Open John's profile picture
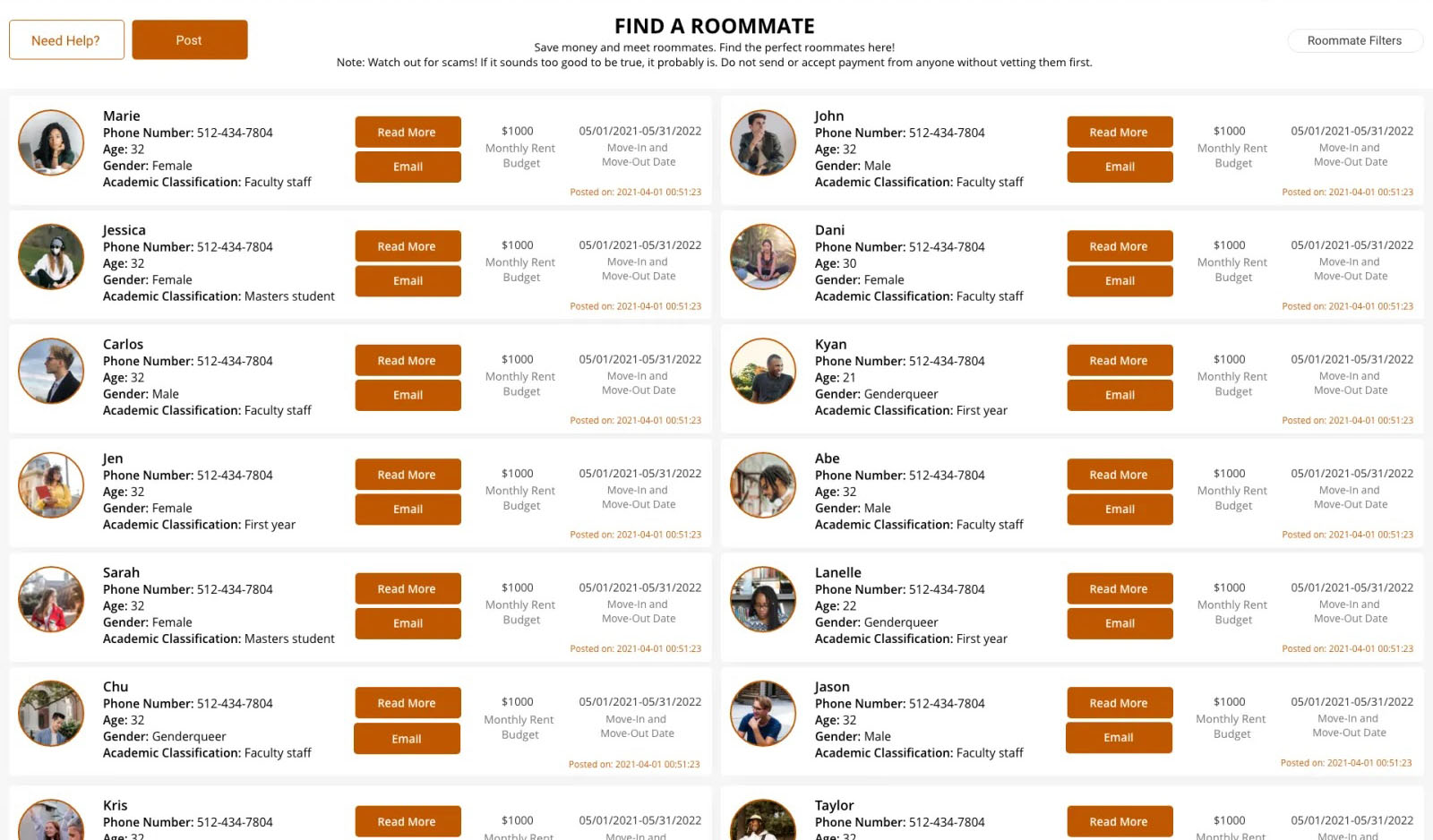Screen dimensions: 1433x840 [x=763, y=142]
